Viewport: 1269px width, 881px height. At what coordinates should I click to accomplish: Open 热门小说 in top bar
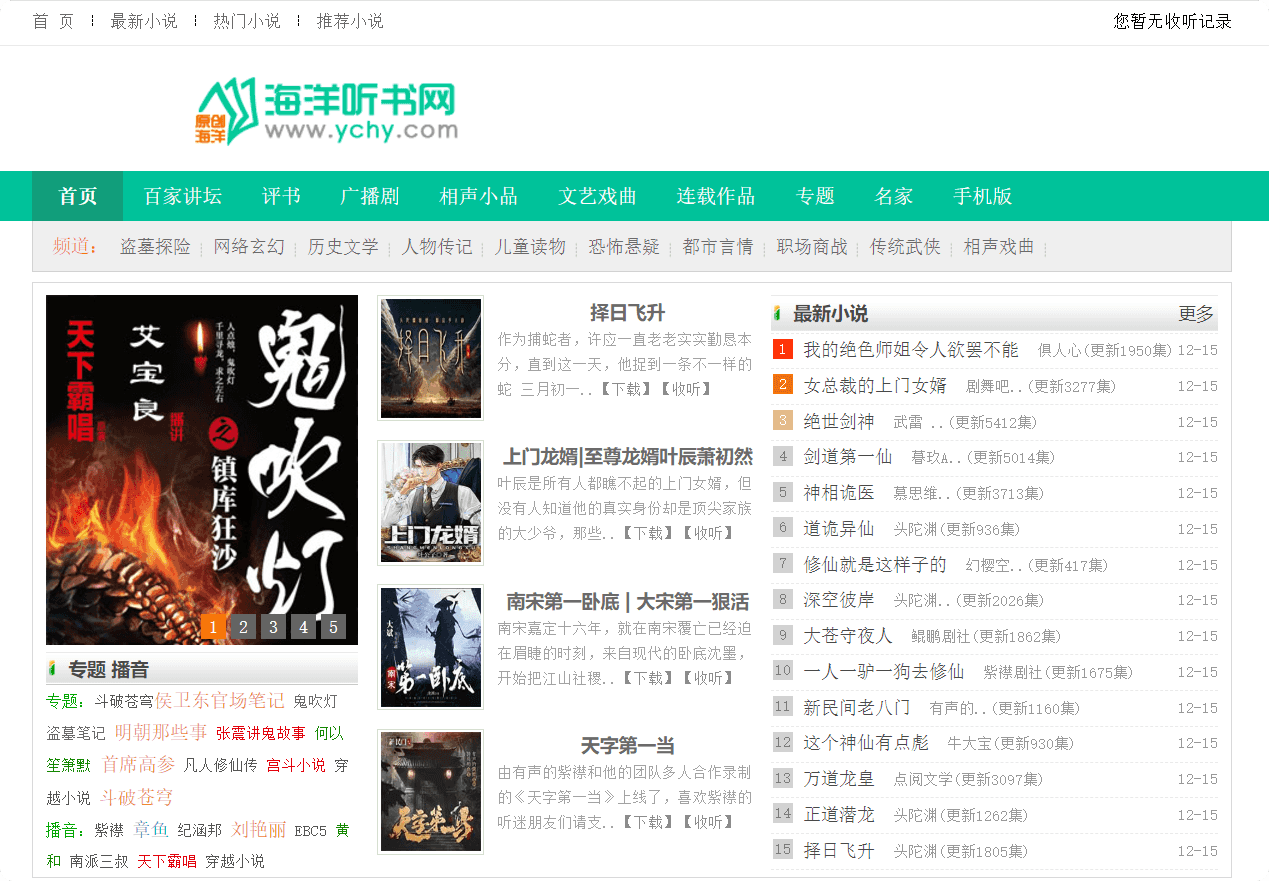coord(247,21)
